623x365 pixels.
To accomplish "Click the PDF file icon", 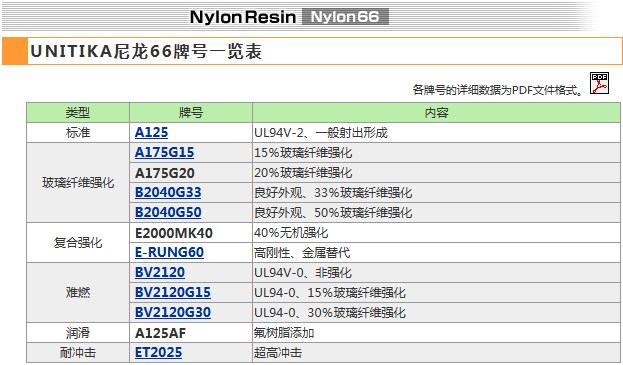I will 599,83.
